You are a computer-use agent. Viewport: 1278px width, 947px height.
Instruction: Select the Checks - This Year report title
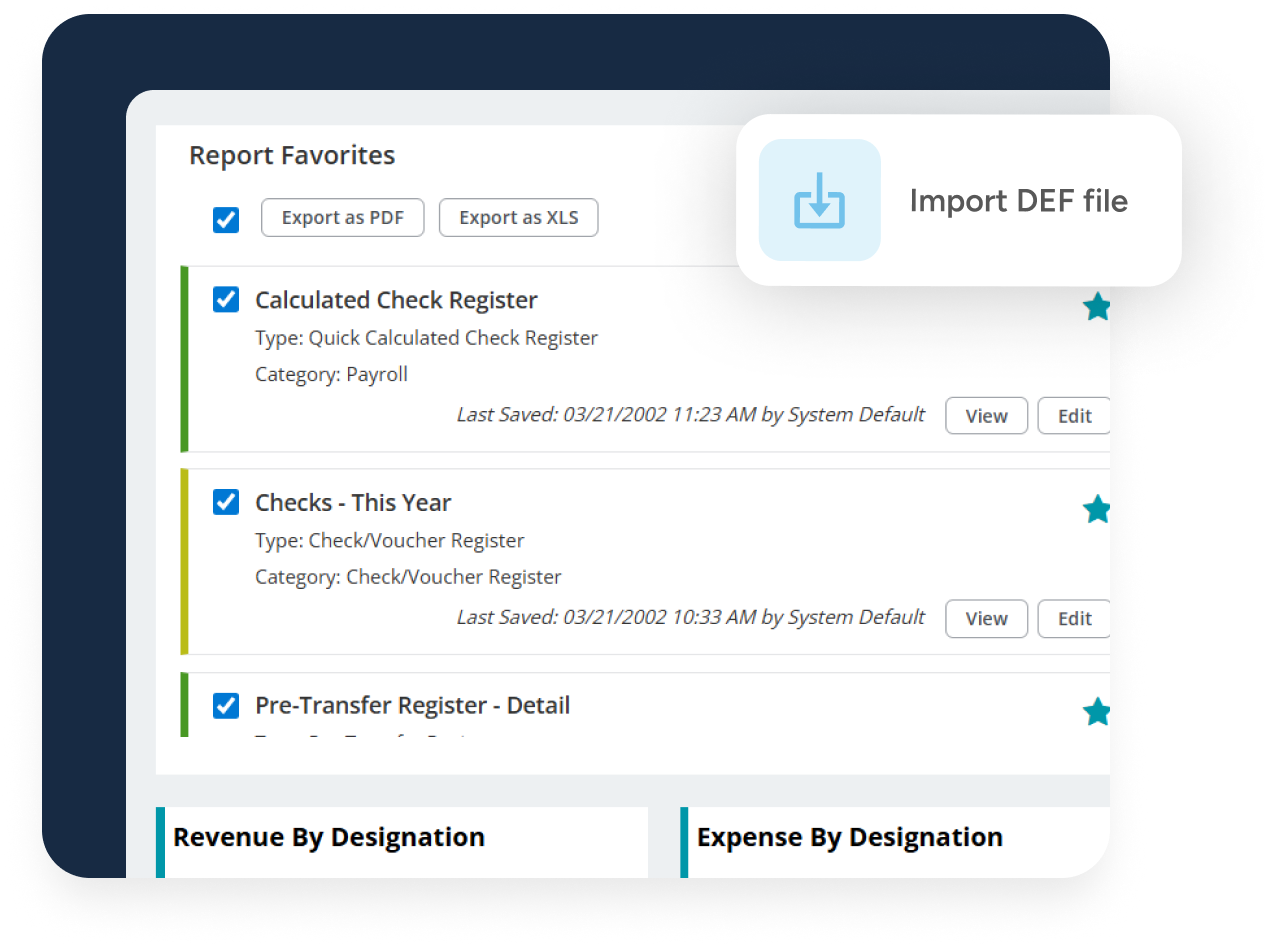pos(353,502)
